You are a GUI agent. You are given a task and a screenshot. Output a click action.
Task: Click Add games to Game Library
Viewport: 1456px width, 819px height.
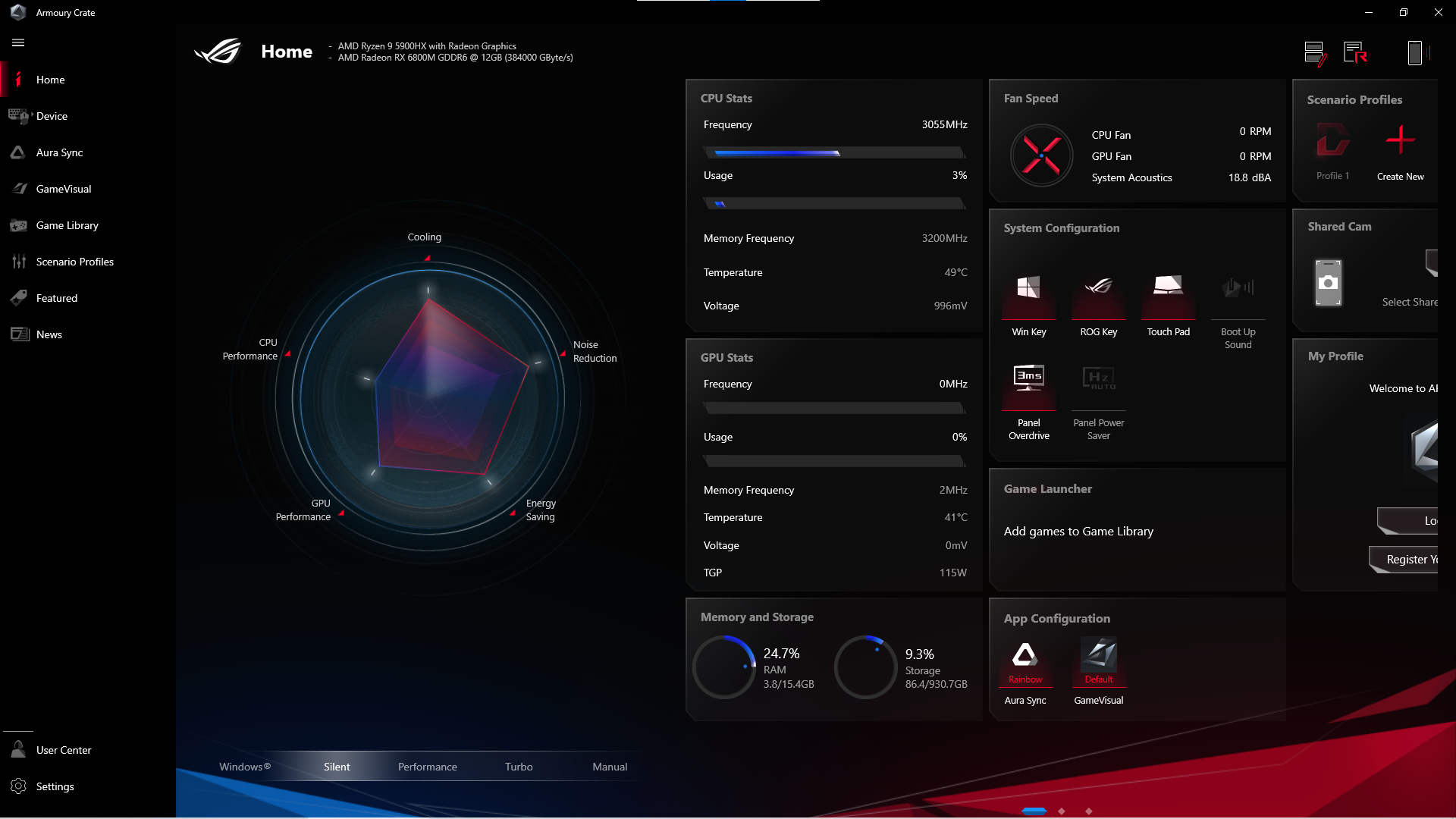[x=1078, y=532]
